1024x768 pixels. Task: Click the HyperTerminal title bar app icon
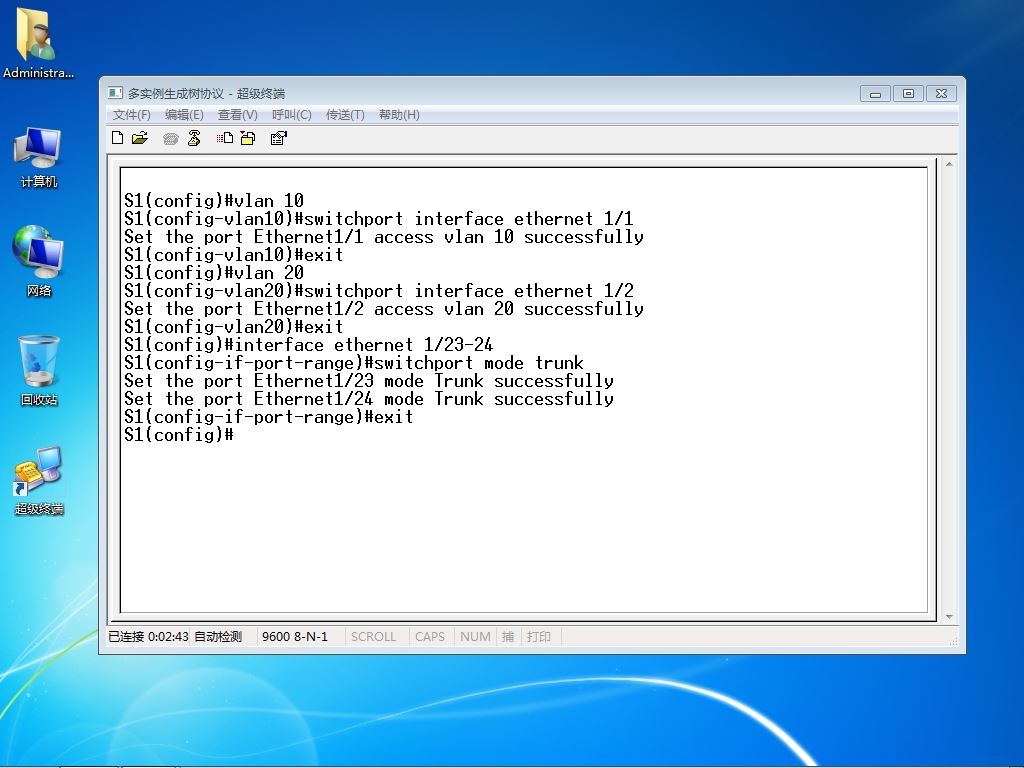tap(115, 93)
